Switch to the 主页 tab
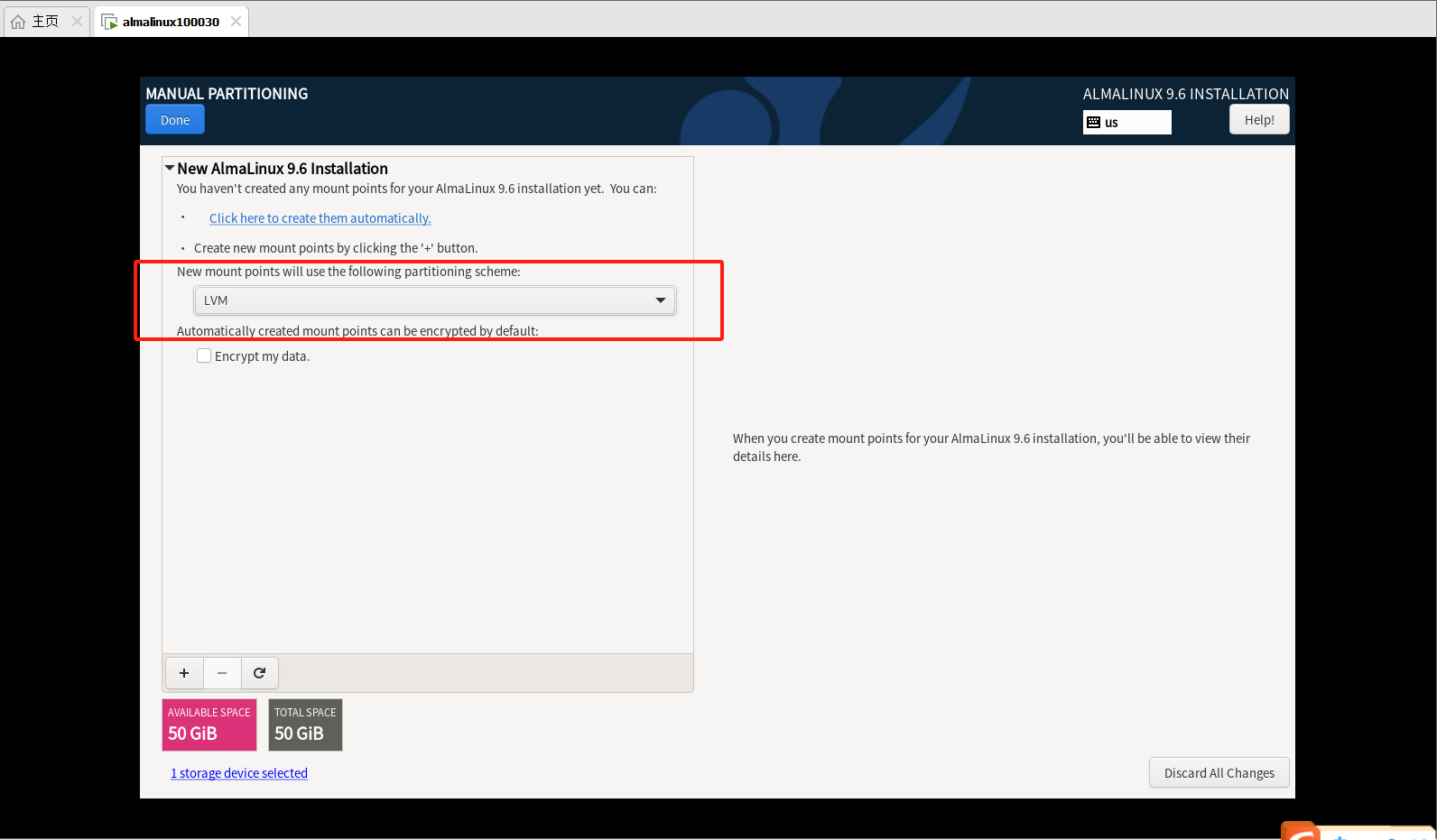 pyautogui.click(x=46, y=22)
